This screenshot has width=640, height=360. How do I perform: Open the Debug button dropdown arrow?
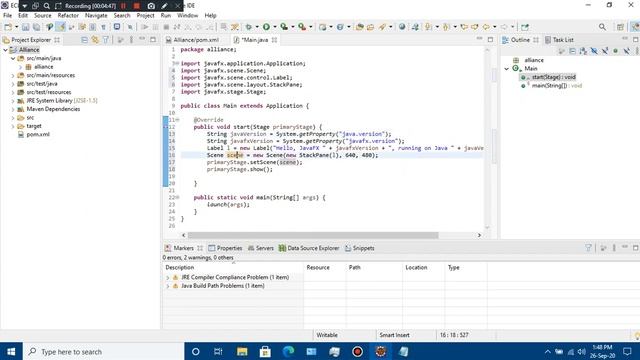coord(257,27)
